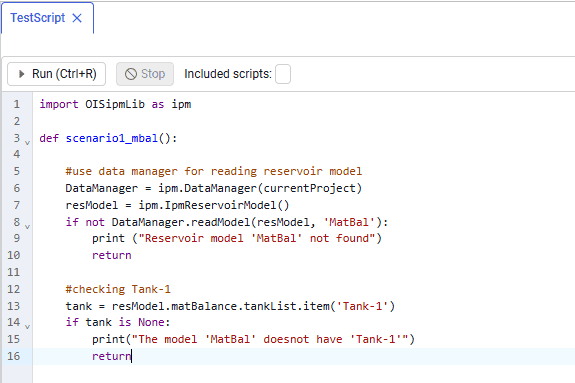Click the print "The model 'MatBal' doesnot have" line
This screenshot has height=383, width=575.
point(253,339)
